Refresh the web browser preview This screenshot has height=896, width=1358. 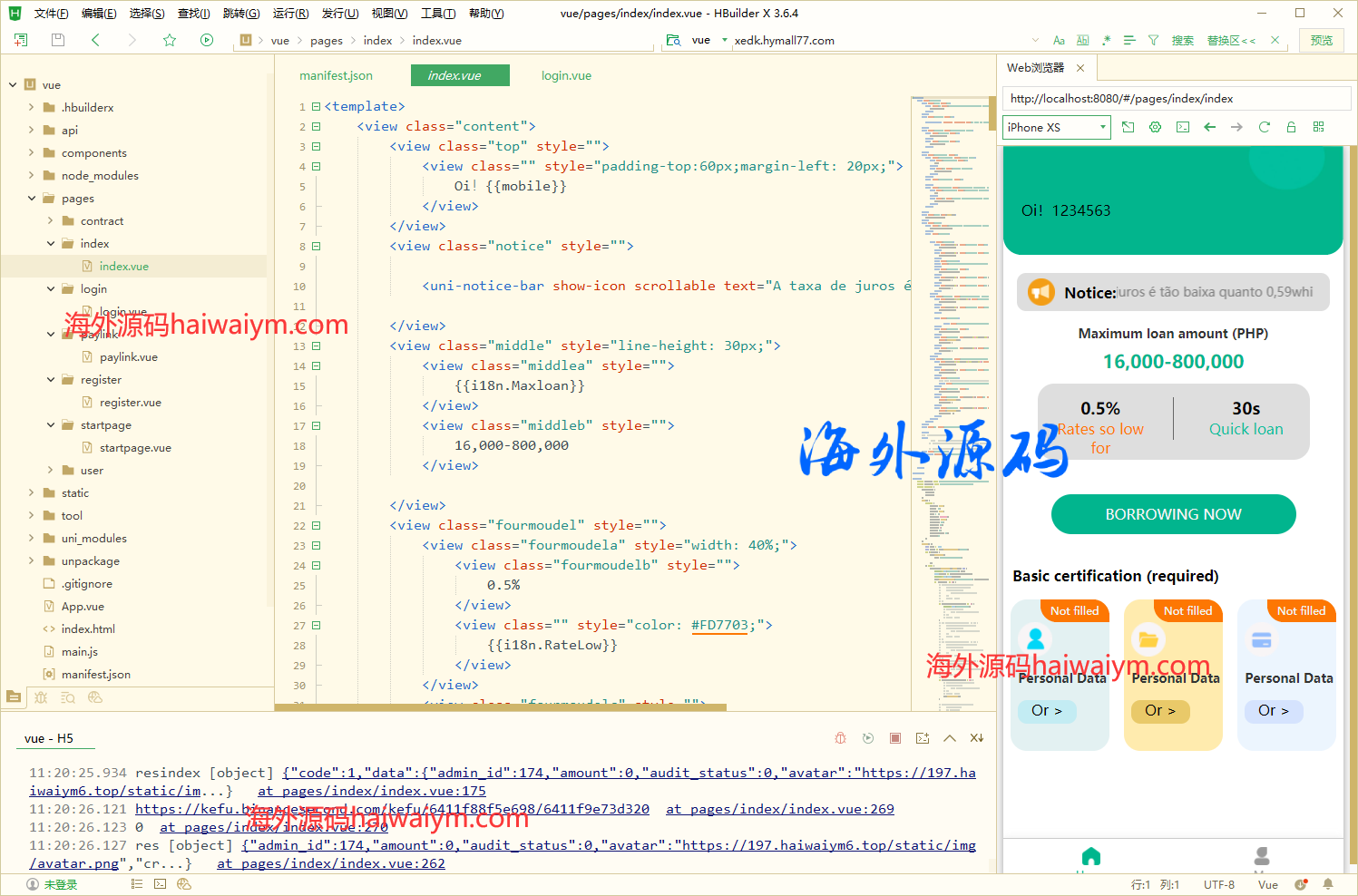[1264, 127]
